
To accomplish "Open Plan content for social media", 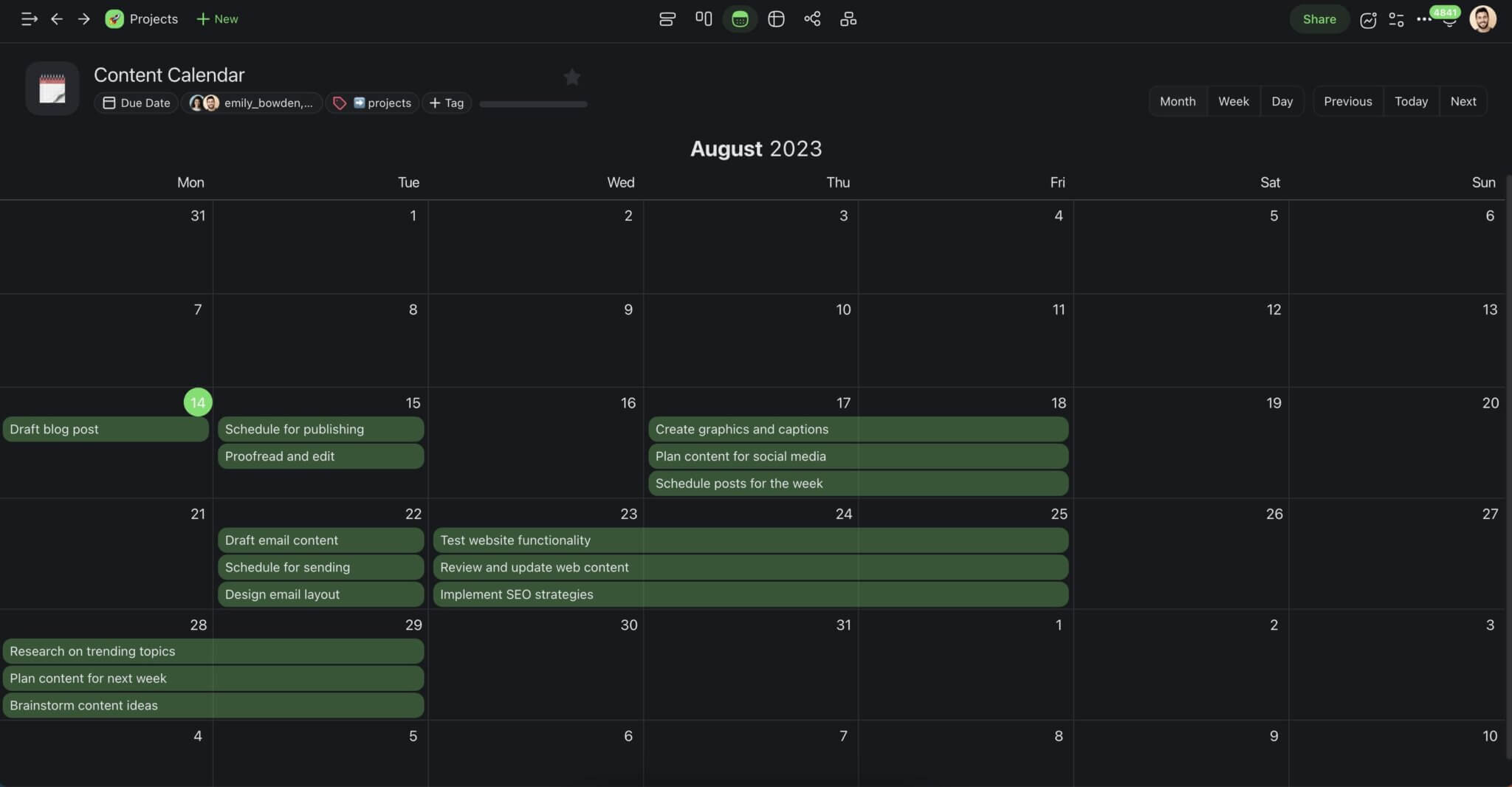I will [858, 456].
